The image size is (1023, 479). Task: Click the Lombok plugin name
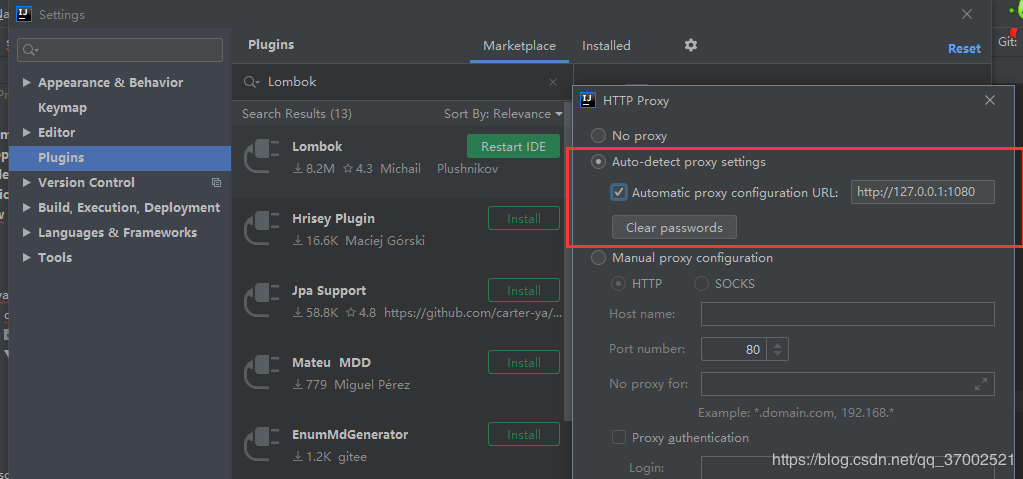tap(317, 147)
